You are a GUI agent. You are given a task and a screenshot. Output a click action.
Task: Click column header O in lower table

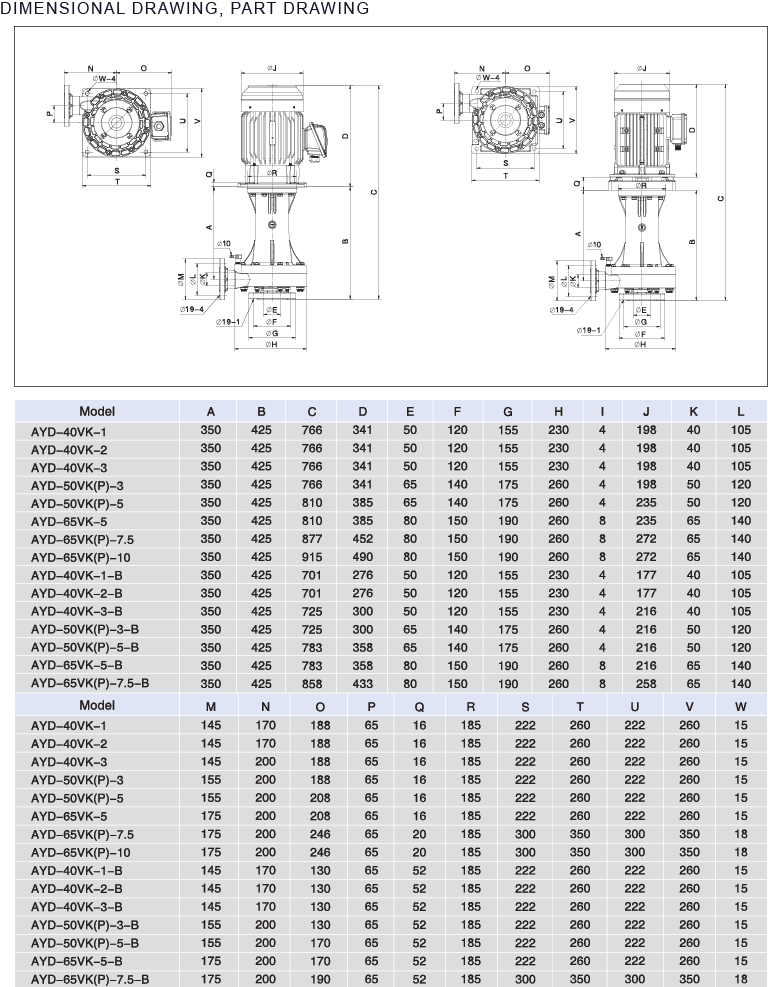click(x=320, y=707)
